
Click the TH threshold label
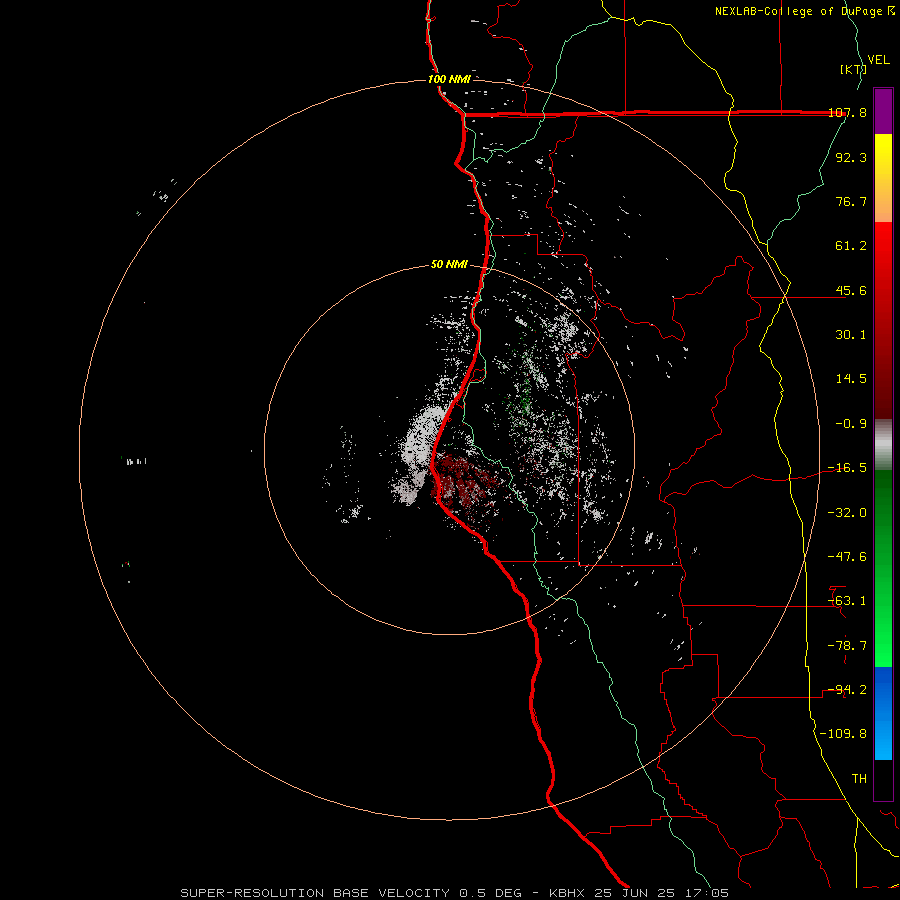859,779
